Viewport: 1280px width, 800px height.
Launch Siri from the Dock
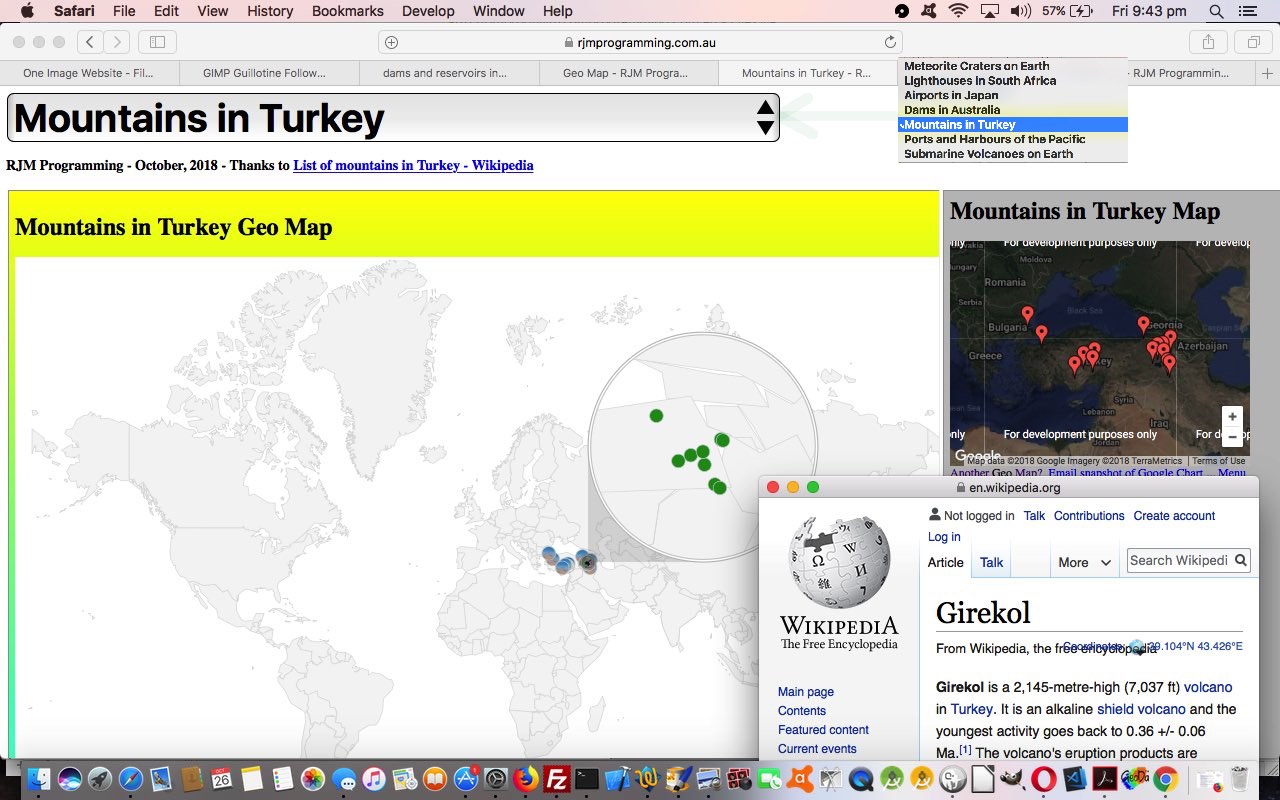tap(69, 779)
